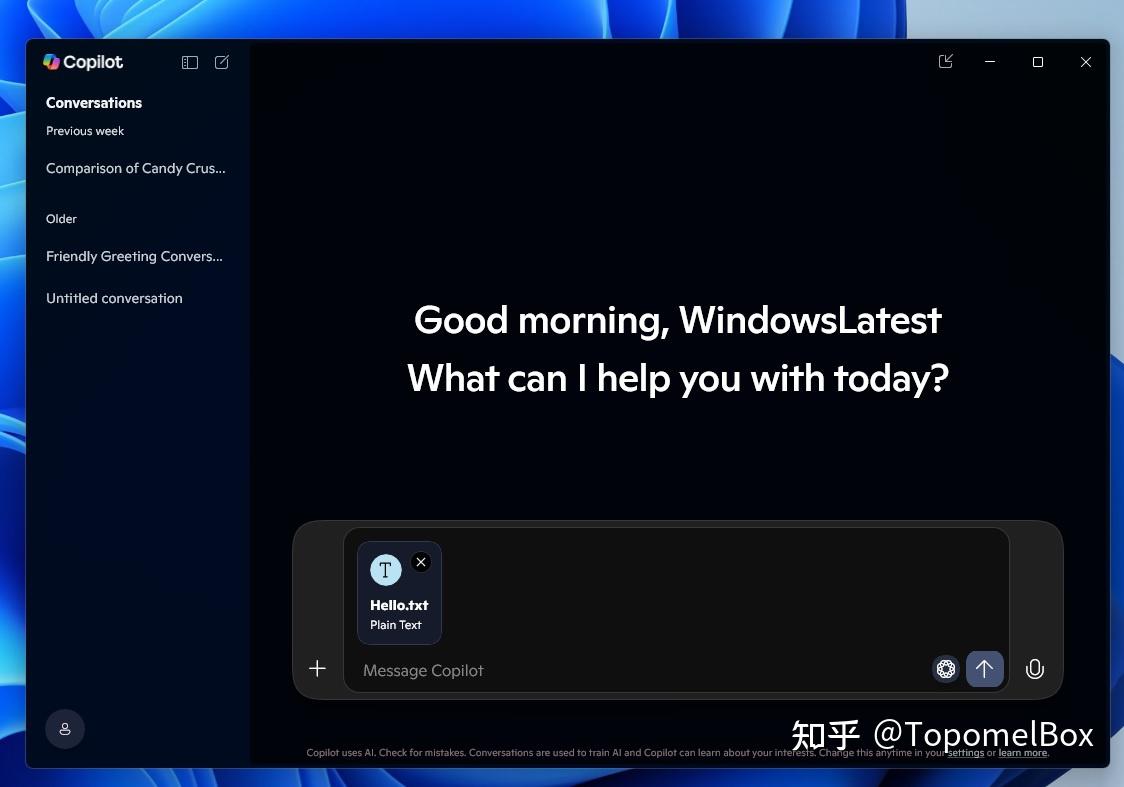Select the Copilot voice orb icon

point(945,668)
